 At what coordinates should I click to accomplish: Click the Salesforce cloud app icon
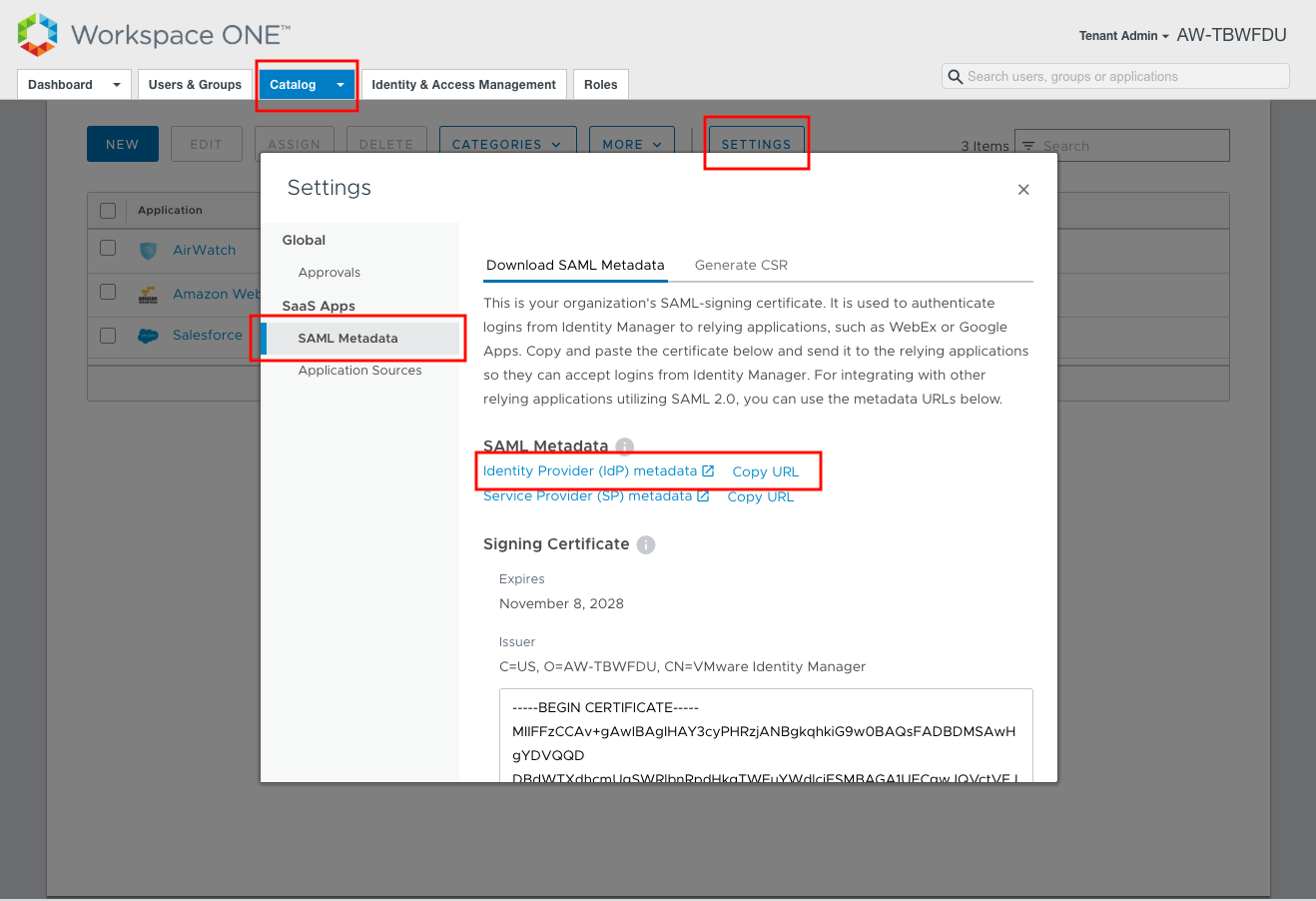tap(148, 336)
